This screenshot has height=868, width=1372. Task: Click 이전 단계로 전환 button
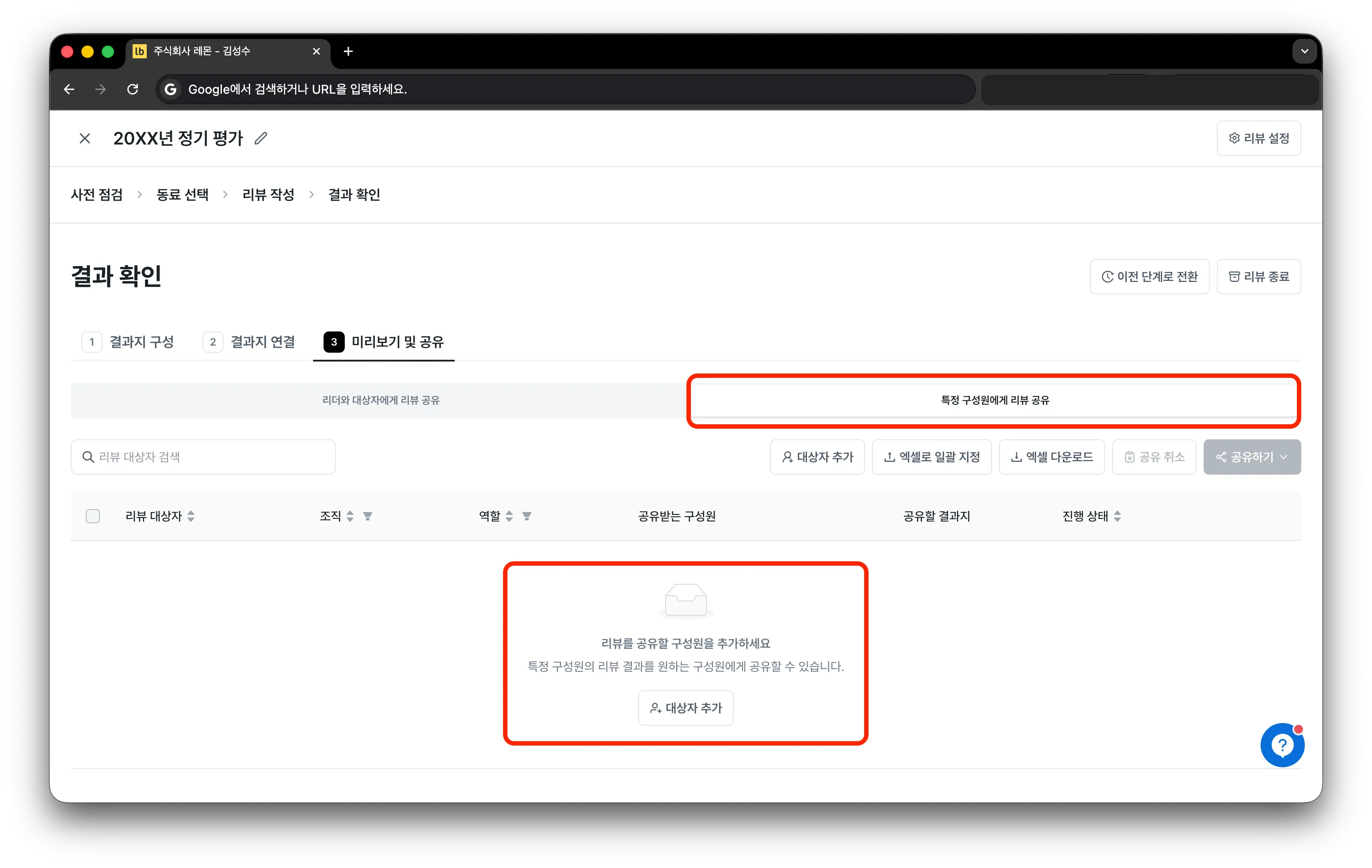[1149, 277]
